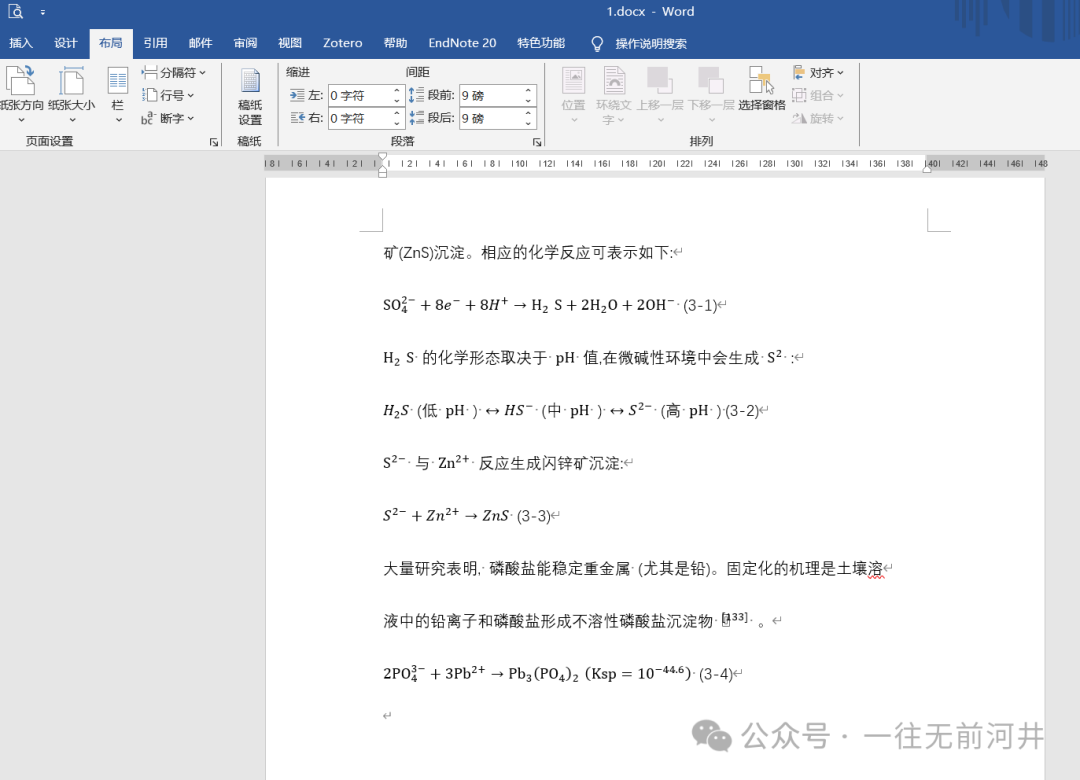Open the 选择窗格 selection pane

click(x=761, y=90)
